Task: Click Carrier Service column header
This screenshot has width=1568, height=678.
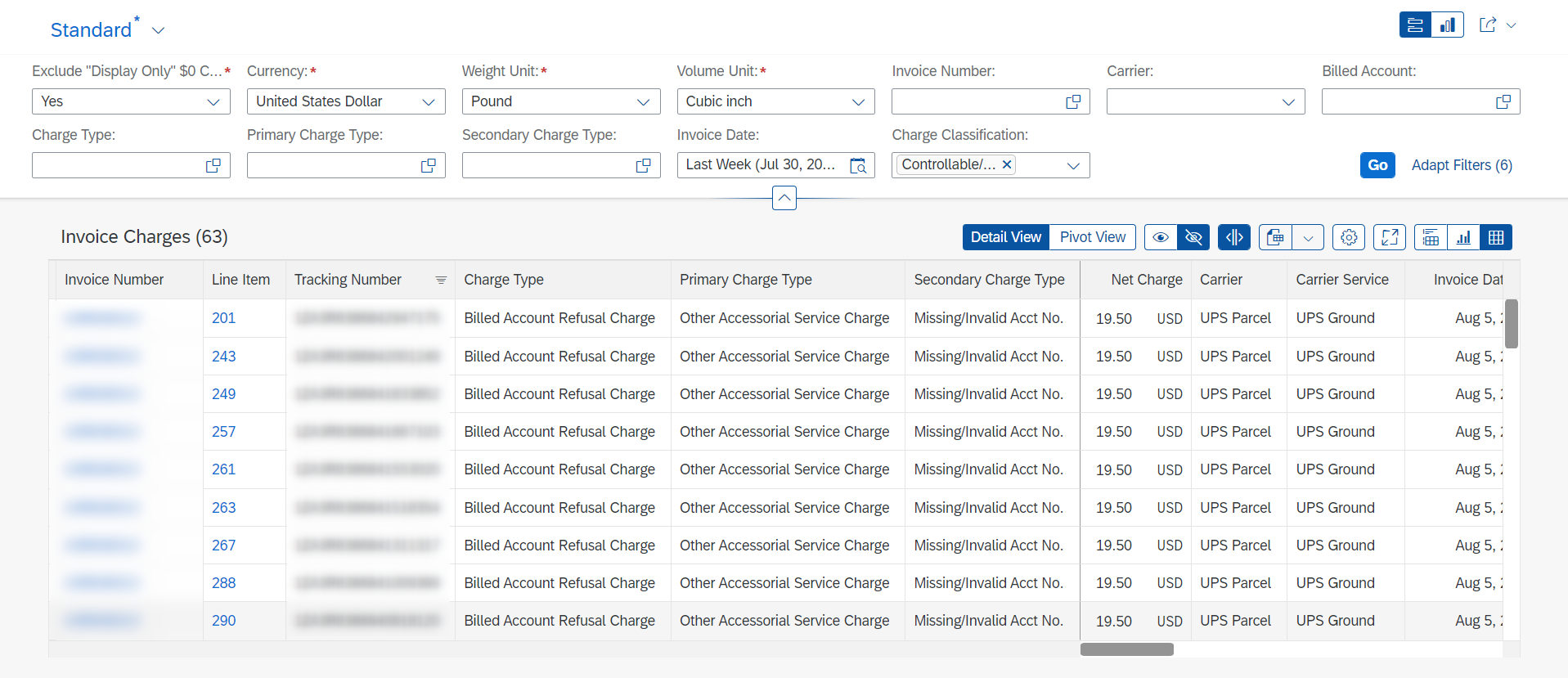Action: pos(1346,280)
